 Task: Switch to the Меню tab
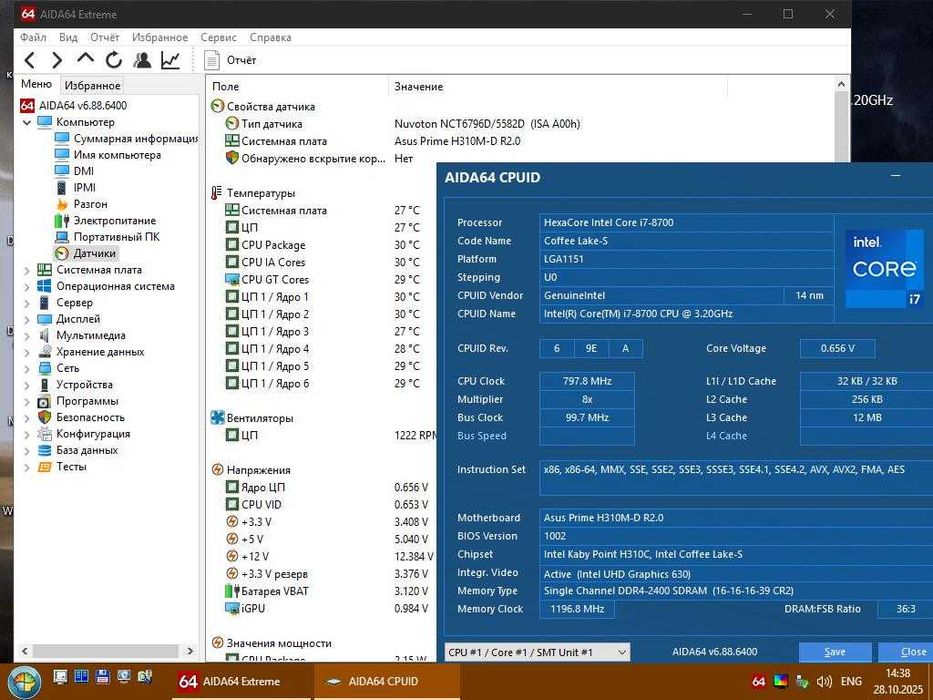coord(36,84)
